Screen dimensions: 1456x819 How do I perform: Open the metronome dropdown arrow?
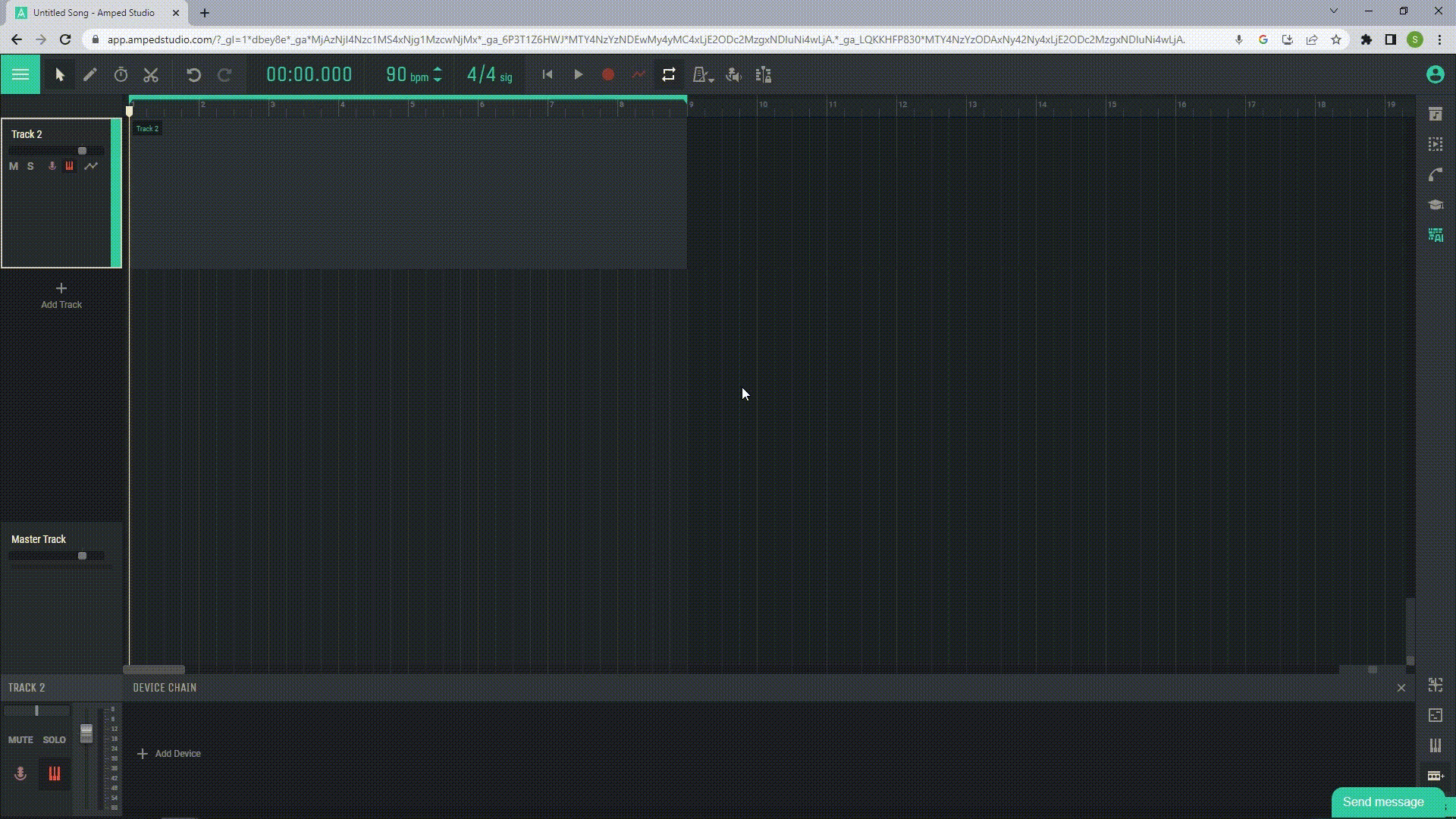click(711, 79)
